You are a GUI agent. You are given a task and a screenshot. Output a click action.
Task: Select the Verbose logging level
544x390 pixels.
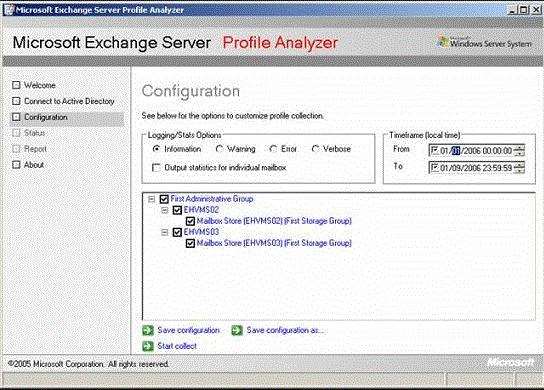315,149
